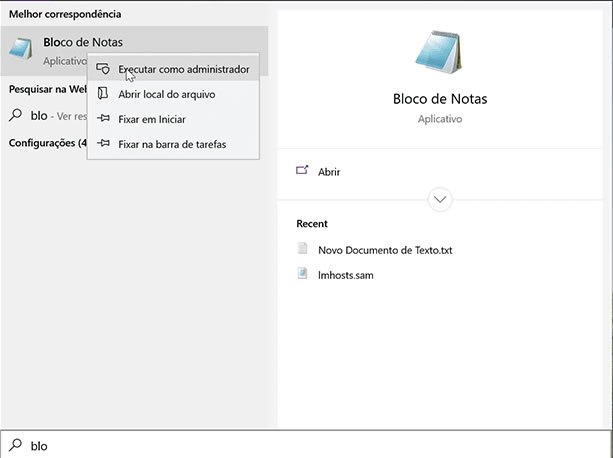The width and height of the screenshot is (613, 458).
Task: Click the Pesquisar na Web heading
Action: click(x=48, y=89)
